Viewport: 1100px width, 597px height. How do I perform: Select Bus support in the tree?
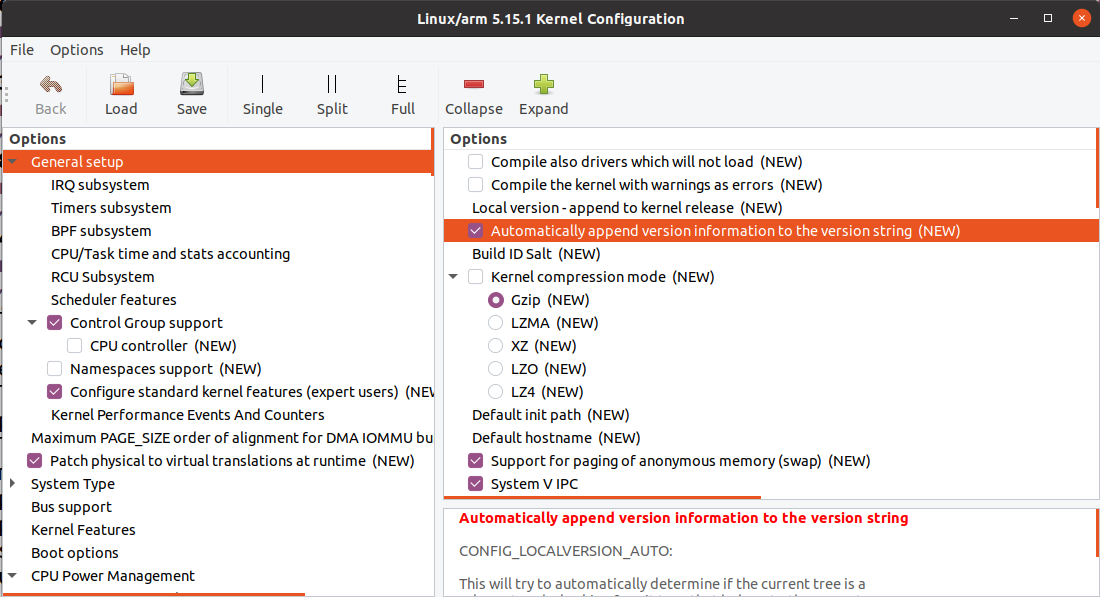click(72, 507)
